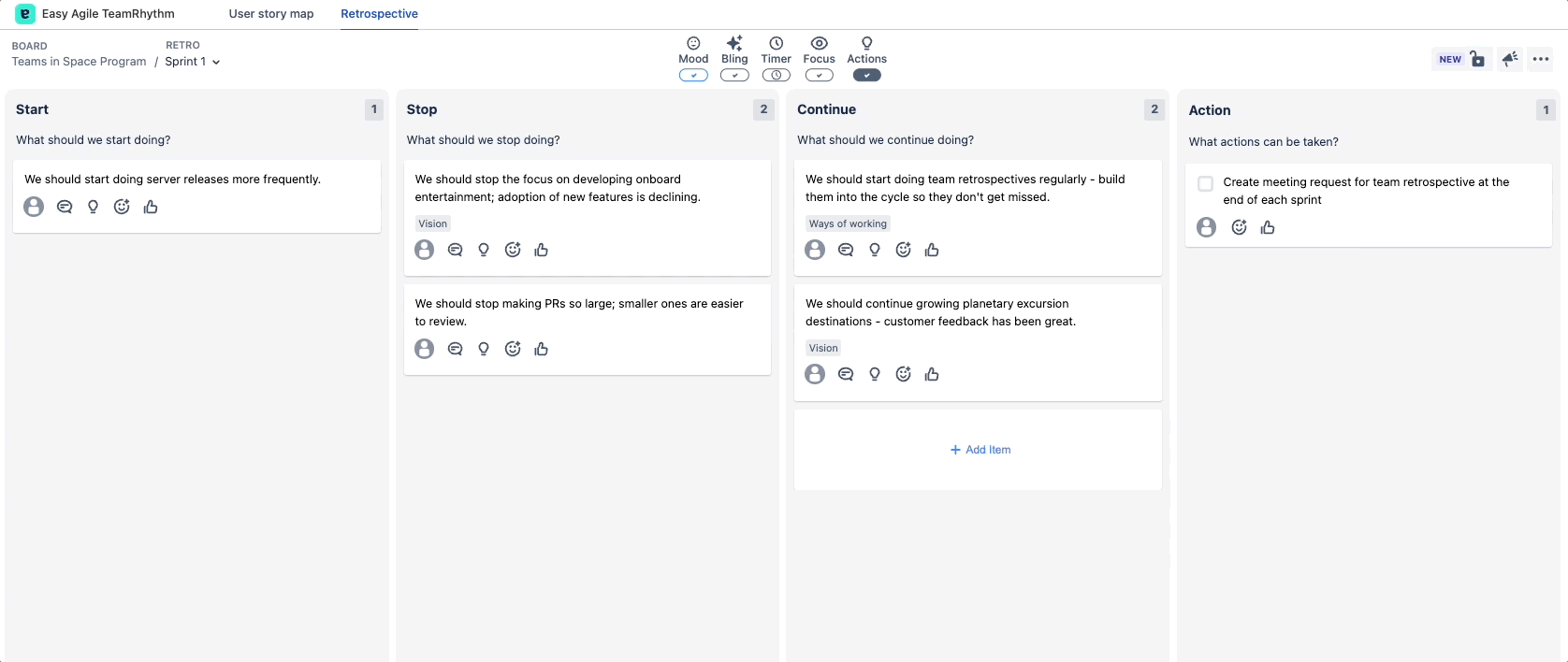Check off the meeting request action
The width and height of the screenshot is (1568, 662).
tap(1206, 184)
